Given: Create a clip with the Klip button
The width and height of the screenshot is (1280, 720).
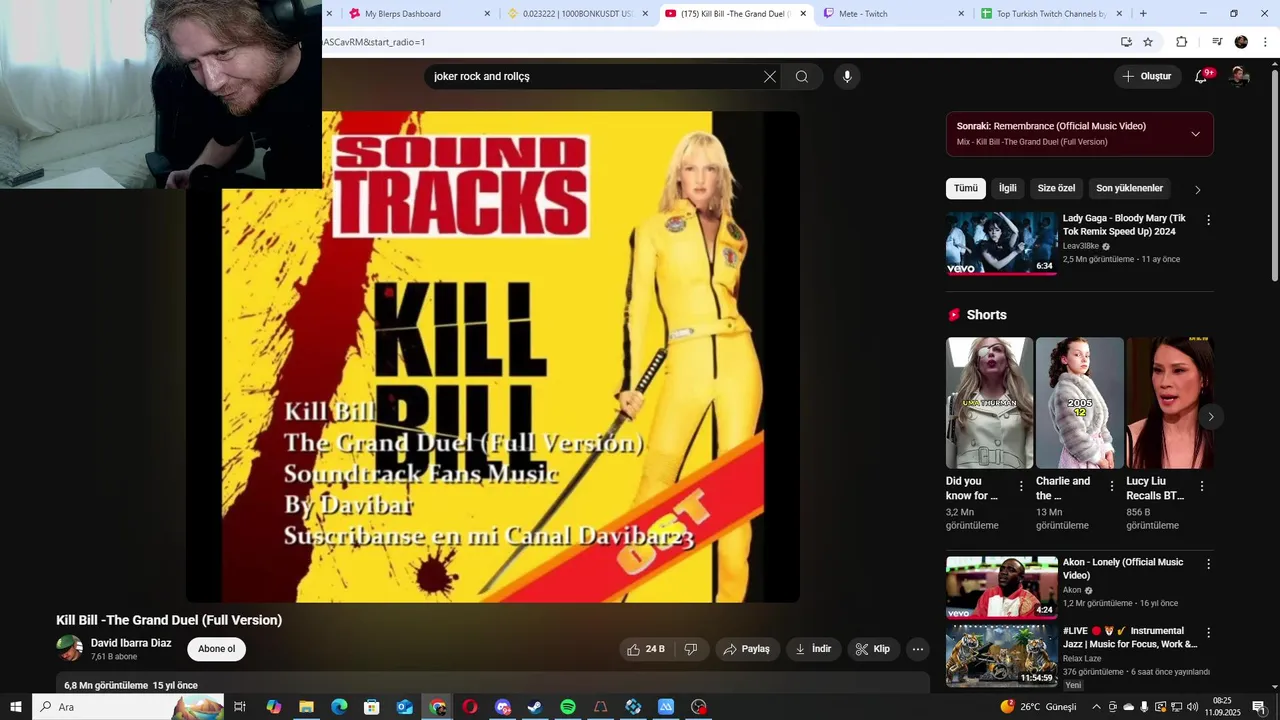Looking at the screenshot, I should click(x=873, y=649).
